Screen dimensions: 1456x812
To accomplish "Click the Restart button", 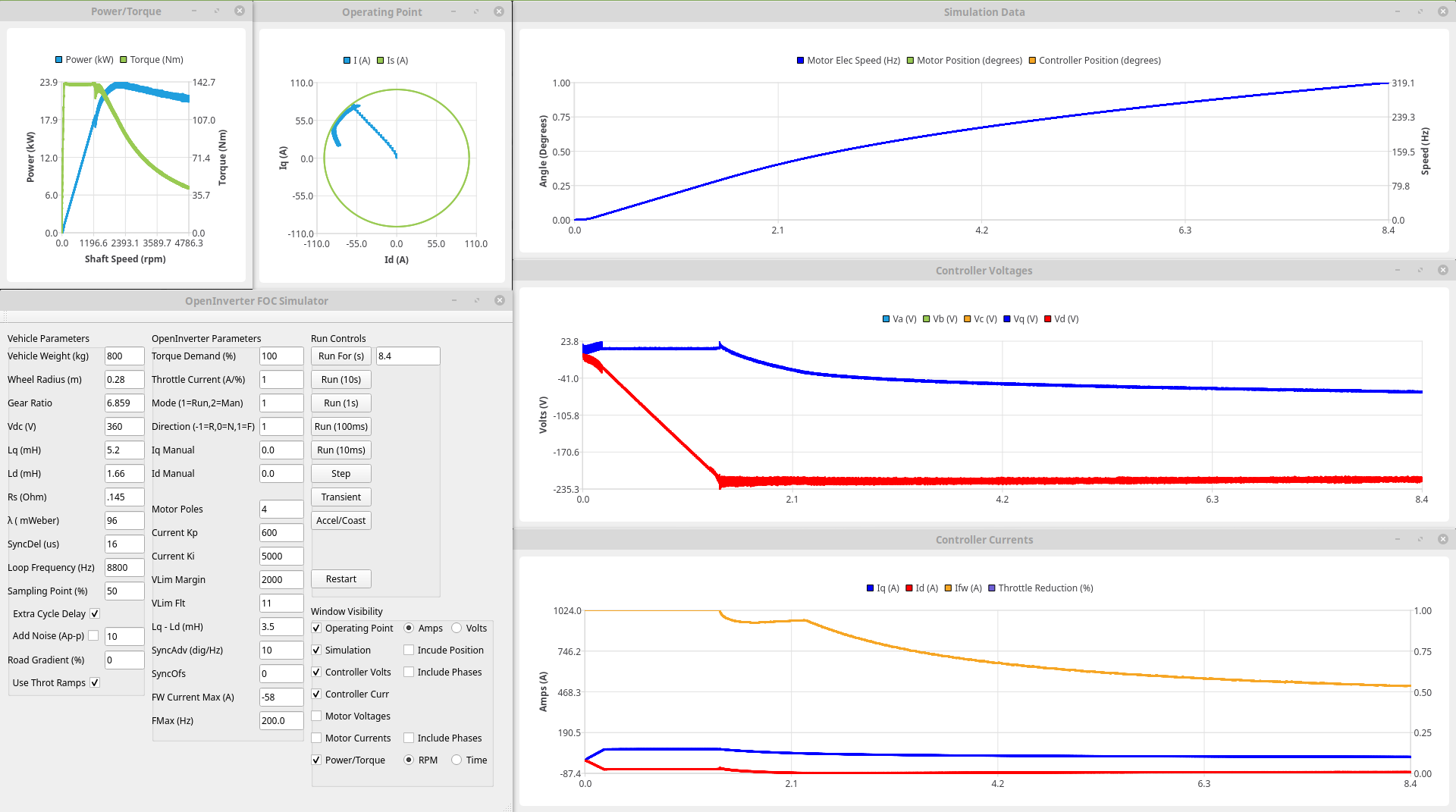I will click(340, 579).
